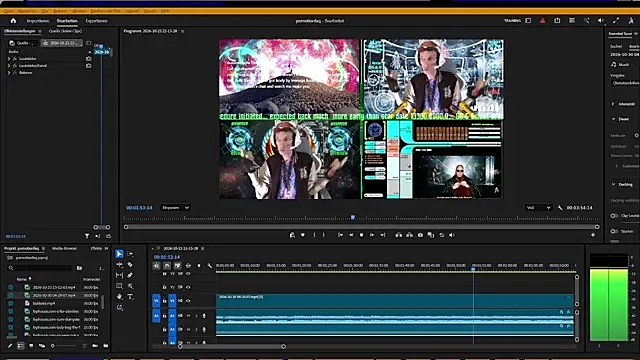Toggle track lock on V1
Screen dimensions: 640x360
click(x=164, y=301)
